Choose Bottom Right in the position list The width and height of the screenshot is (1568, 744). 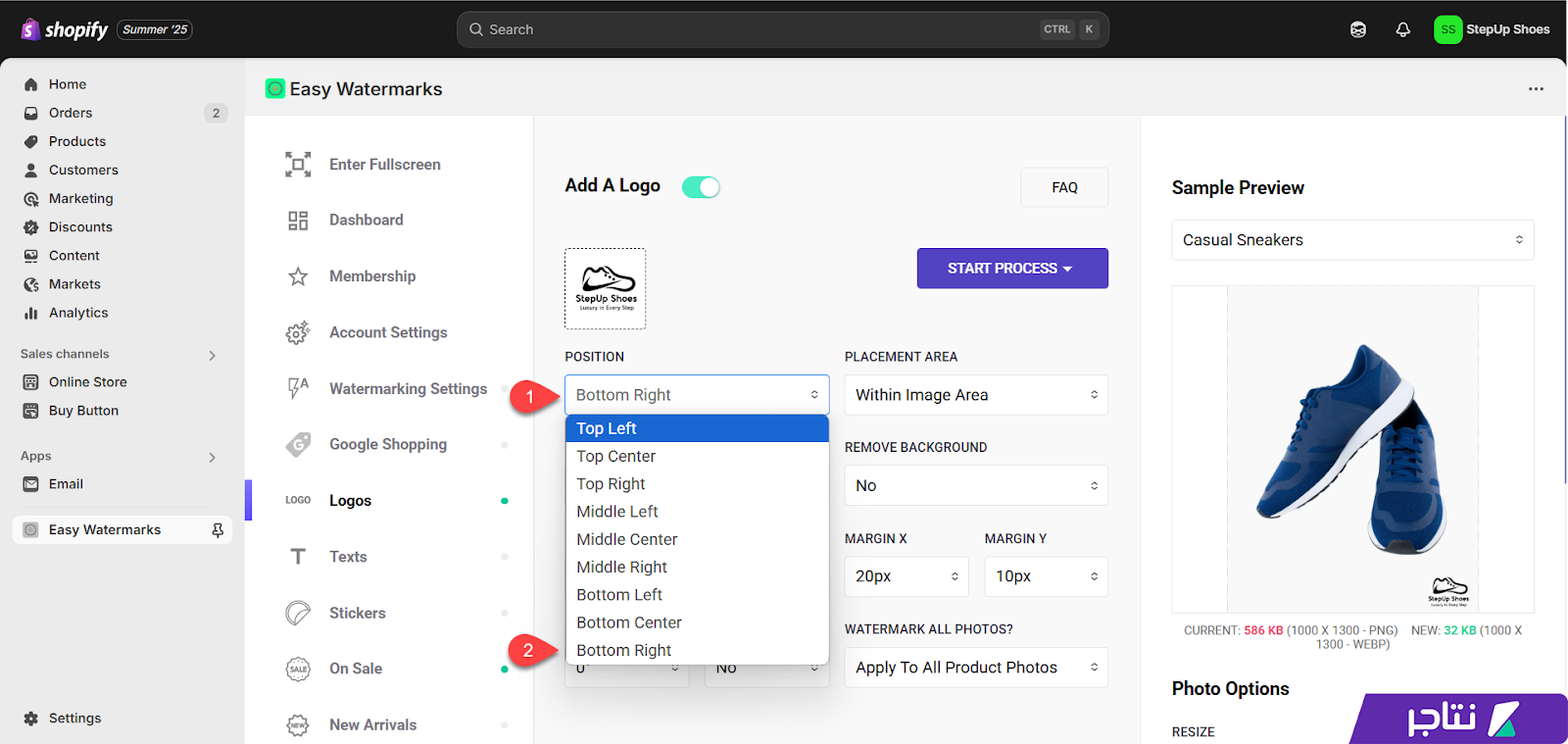point(697,651)
